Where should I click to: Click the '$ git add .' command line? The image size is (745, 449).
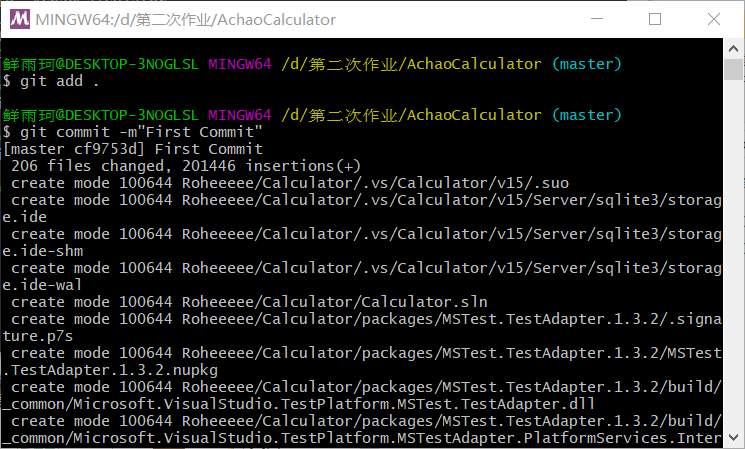pos(50,81)
